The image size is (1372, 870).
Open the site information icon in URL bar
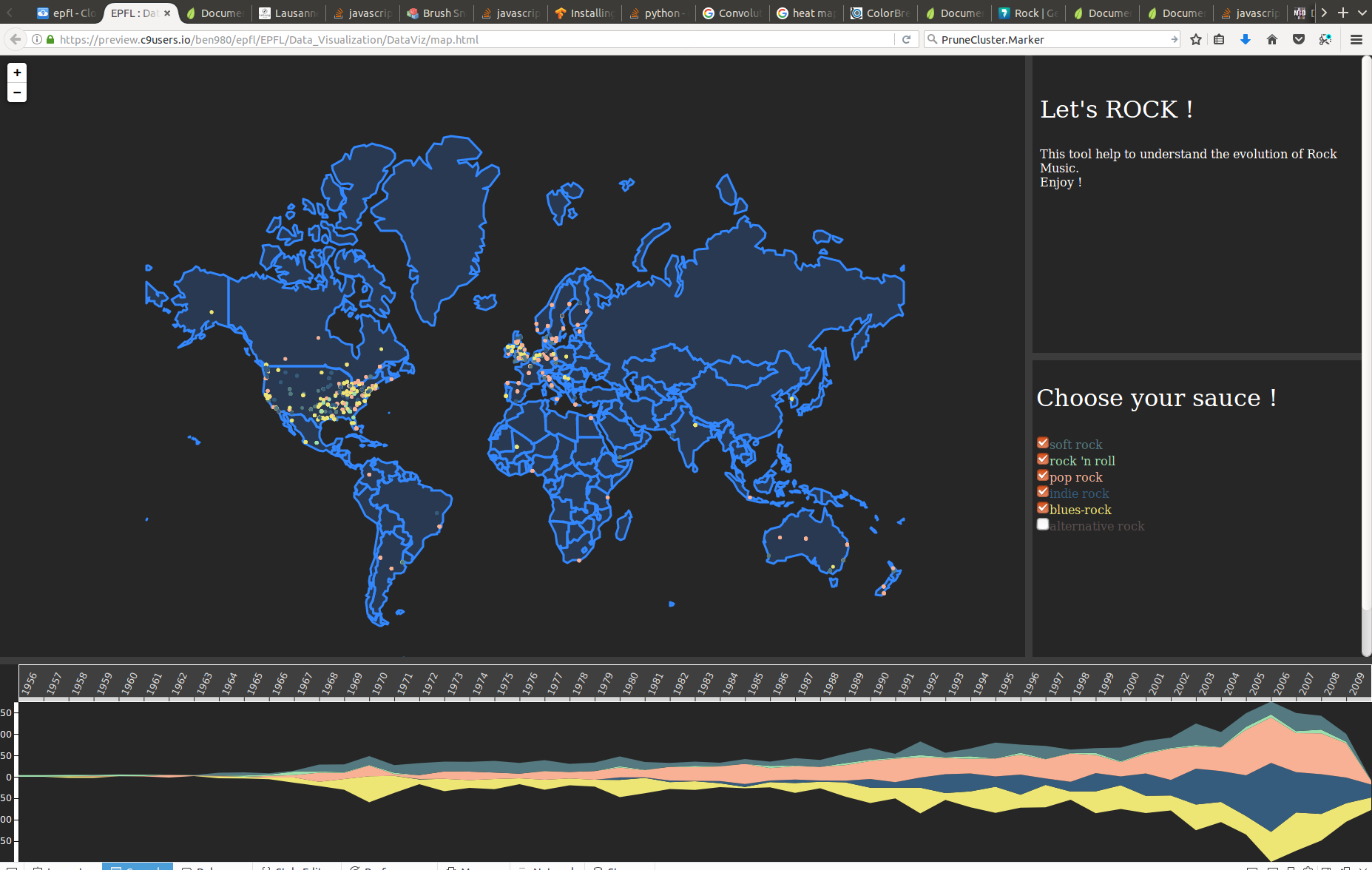click(x=36, y=39)
